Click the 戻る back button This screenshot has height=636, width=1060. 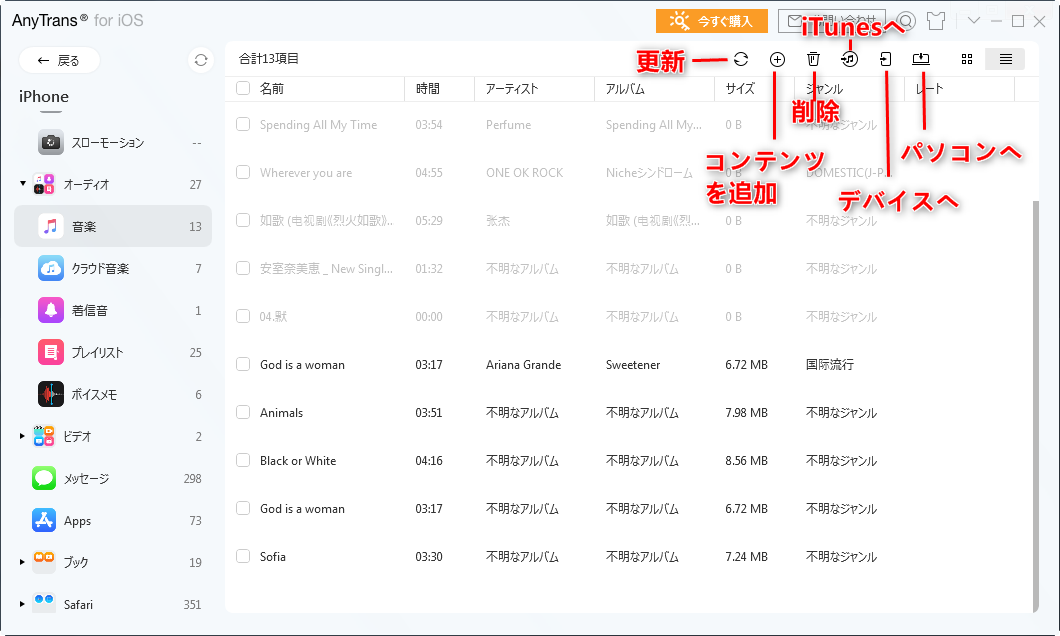pos(59,60)
